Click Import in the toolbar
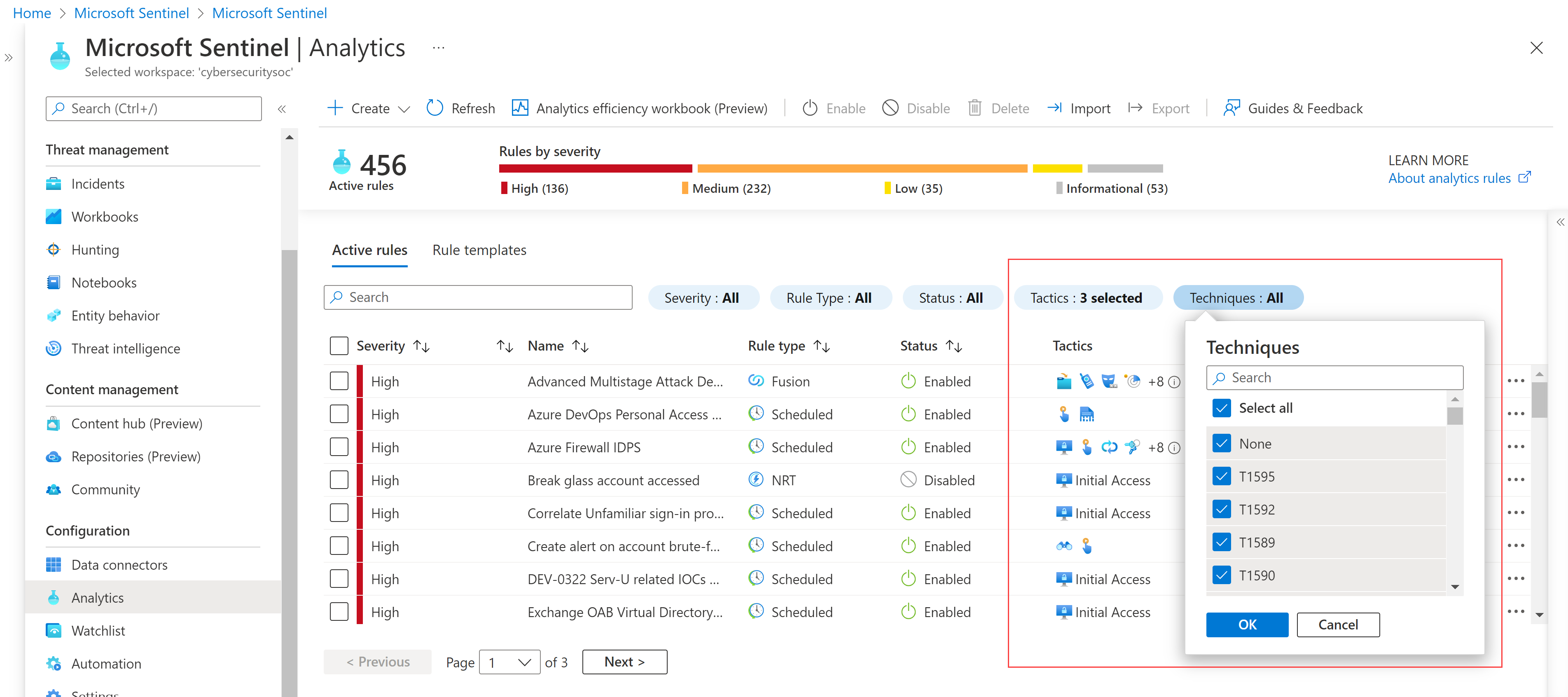The height and width of the screenshot is (697, 1568). coord(1079,108)
